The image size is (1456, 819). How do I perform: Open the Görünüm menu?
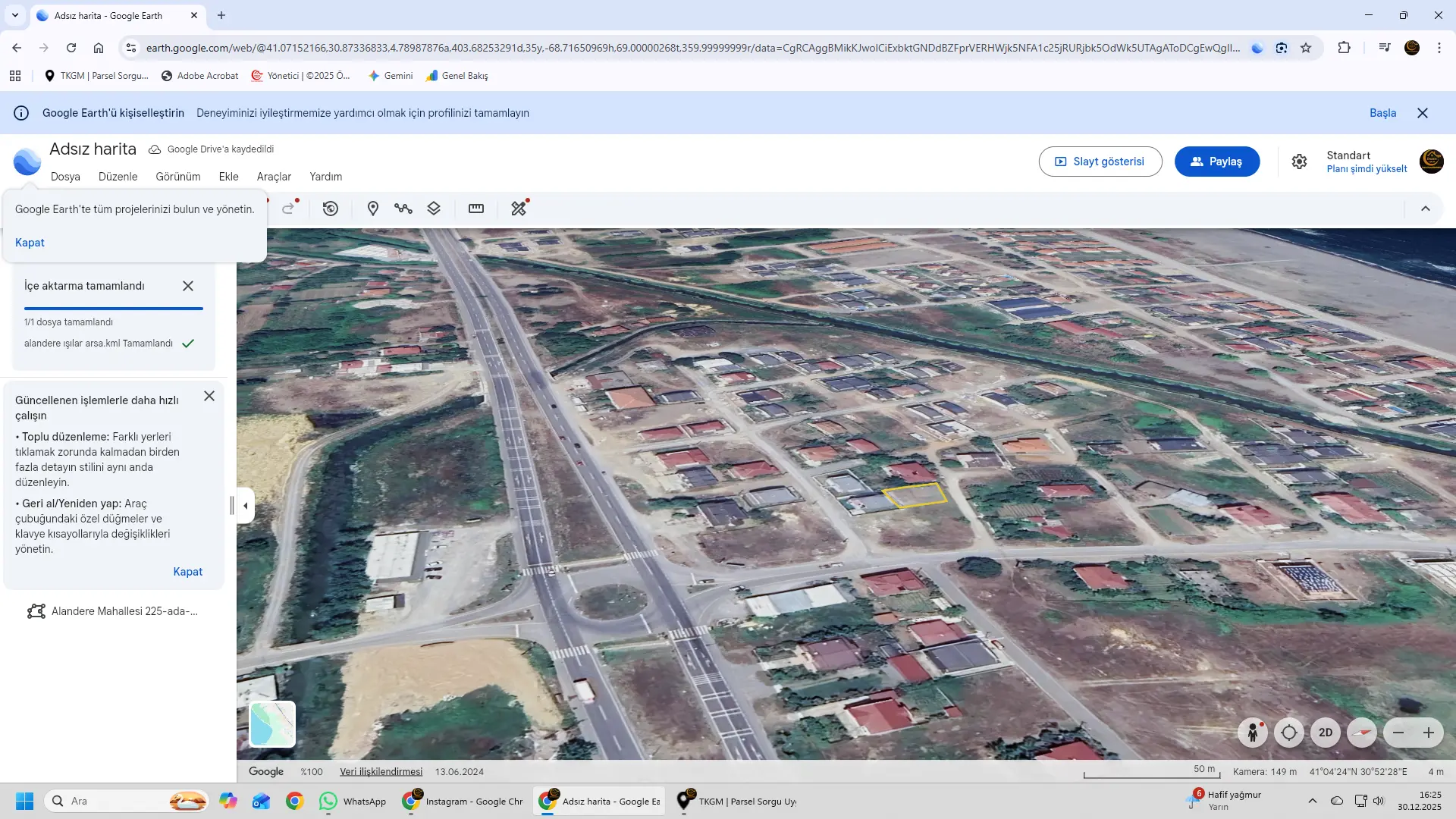click(178, 177)
